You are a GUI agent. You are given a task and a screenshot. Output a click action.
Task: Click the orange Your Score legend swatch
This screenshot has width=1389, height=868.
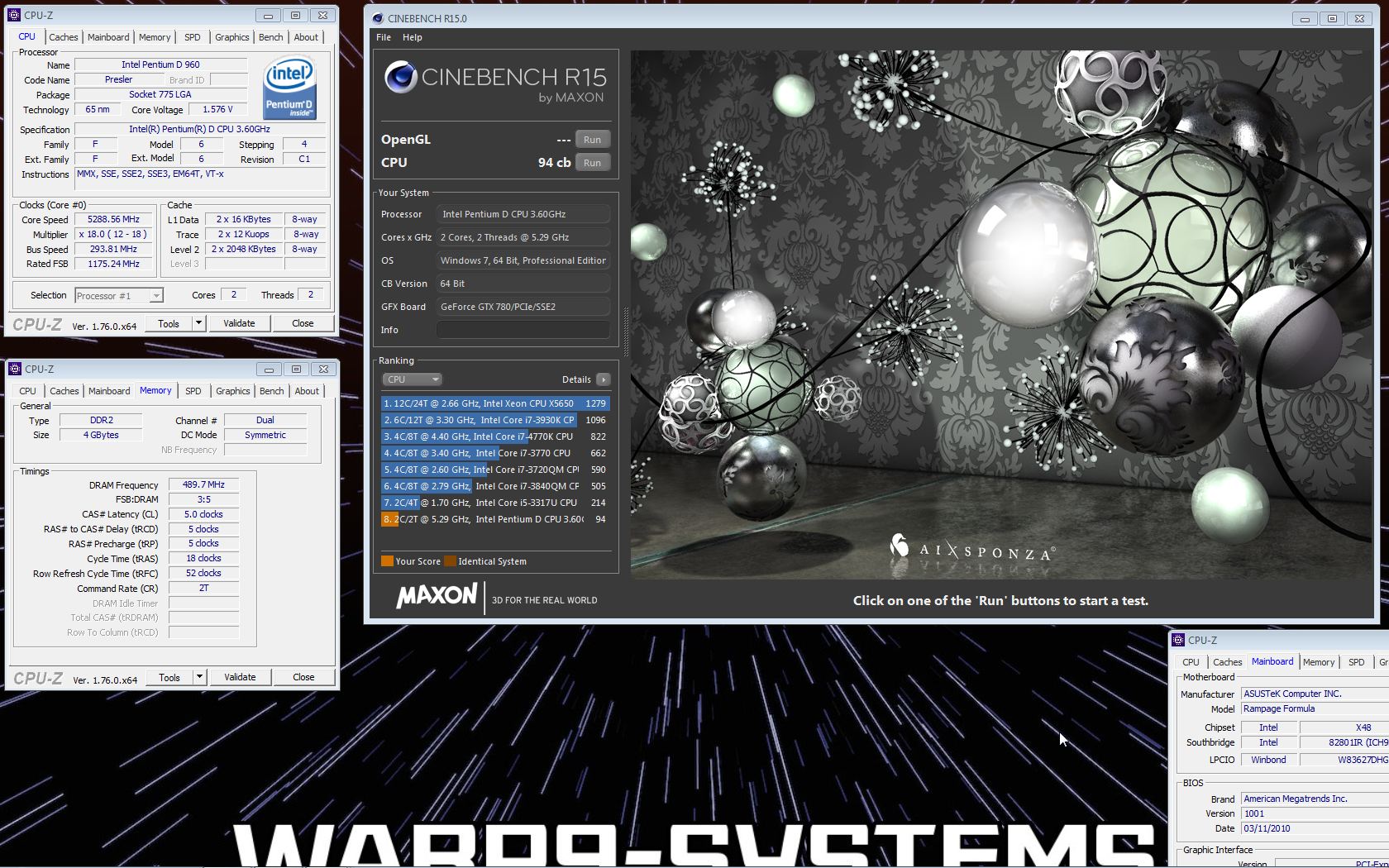click(387, 561)
